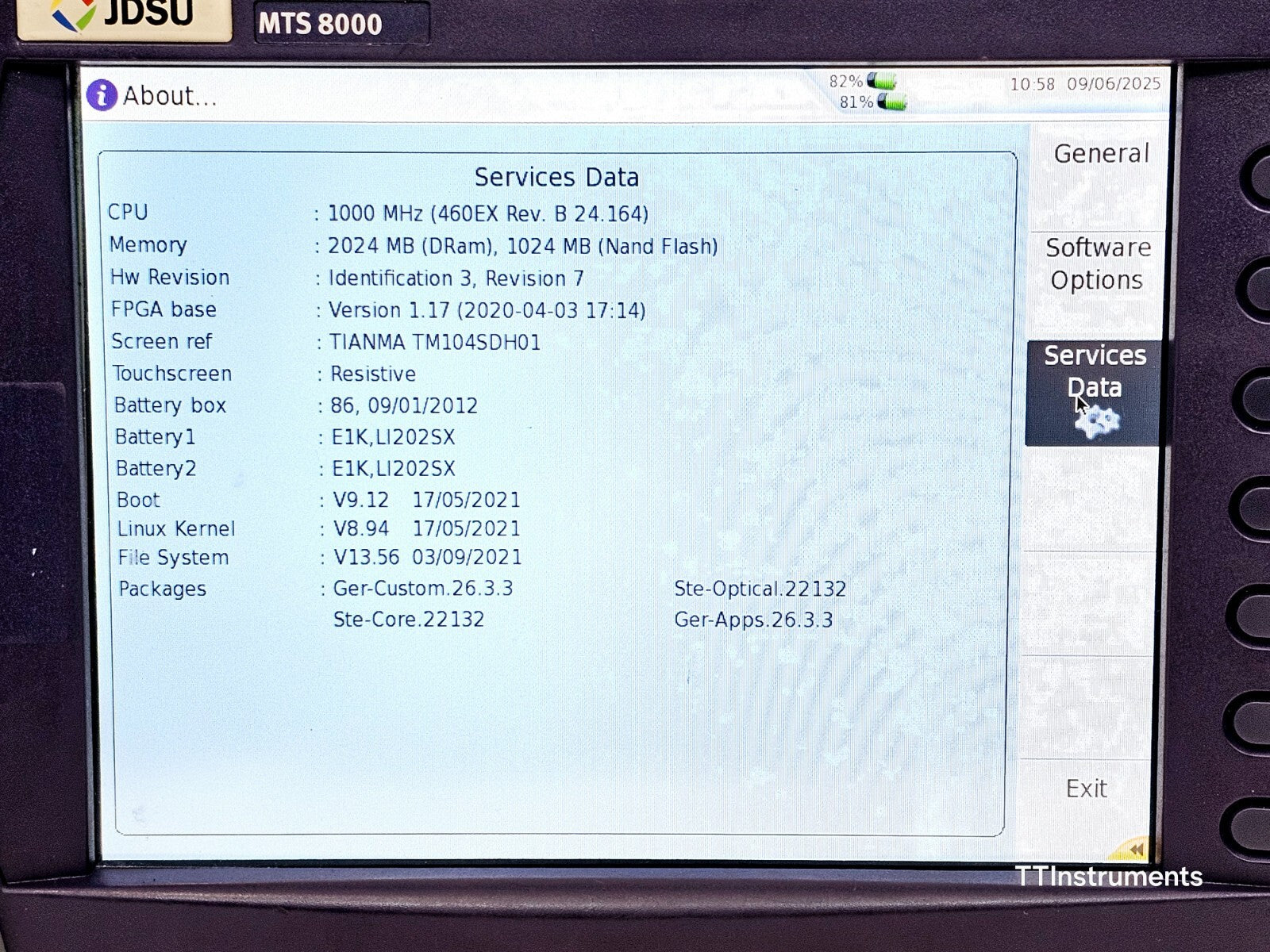Click the clock reading 10:58
The height and width of the screenshot is (952, 1270).
(x=1032, y=84)
